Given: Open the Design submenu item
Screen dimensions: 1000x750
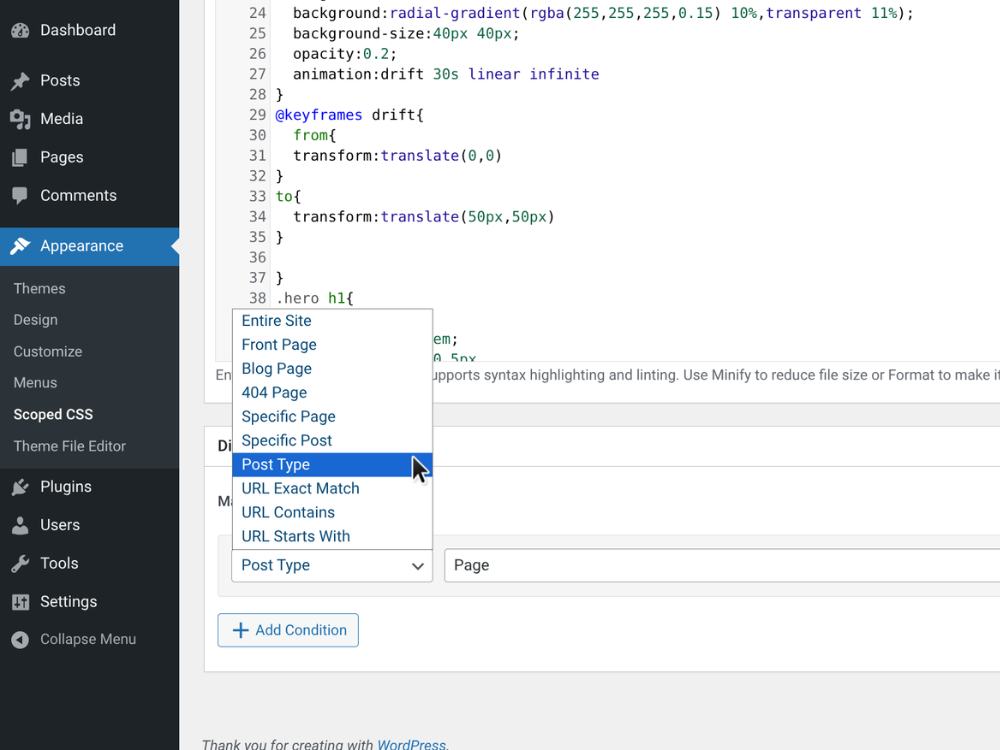Looking at the screenshot, I should coord(36,320).
